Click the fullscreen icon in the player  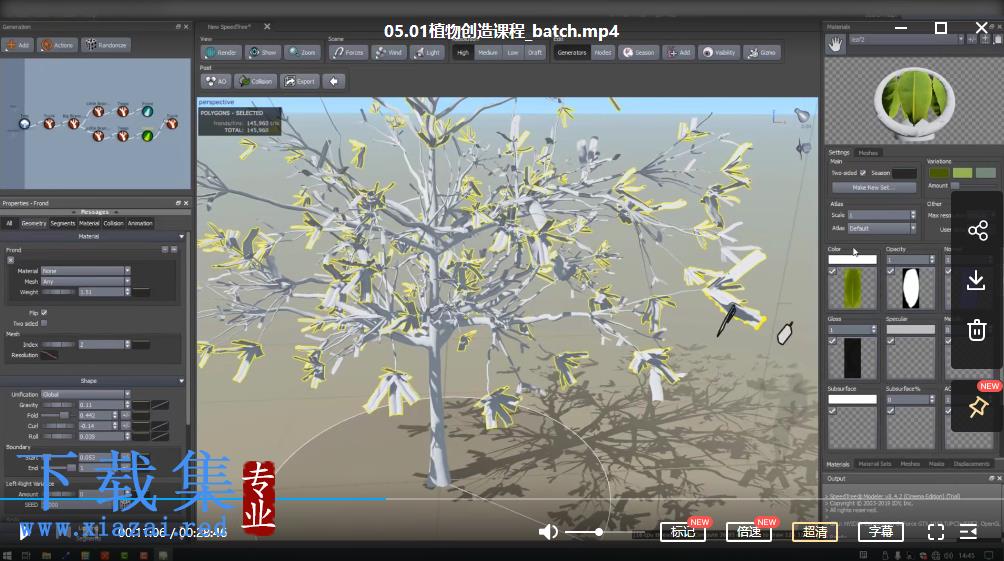pos(935,532)
